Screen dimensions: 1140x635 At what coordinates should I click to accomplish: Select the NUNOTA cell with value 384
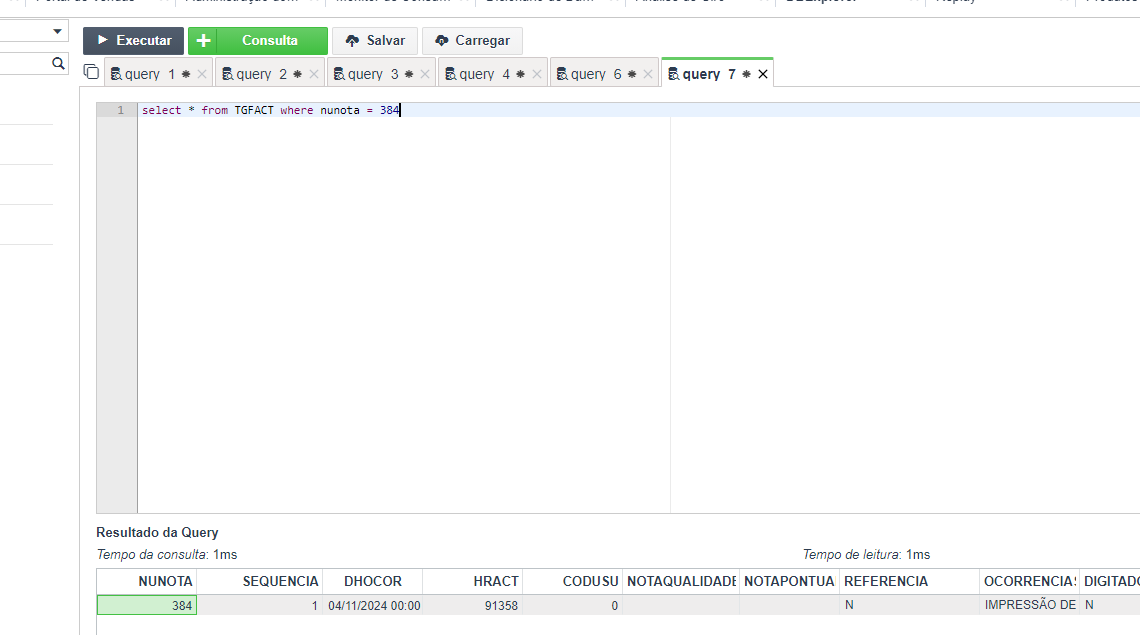click(x=147, y=605)
